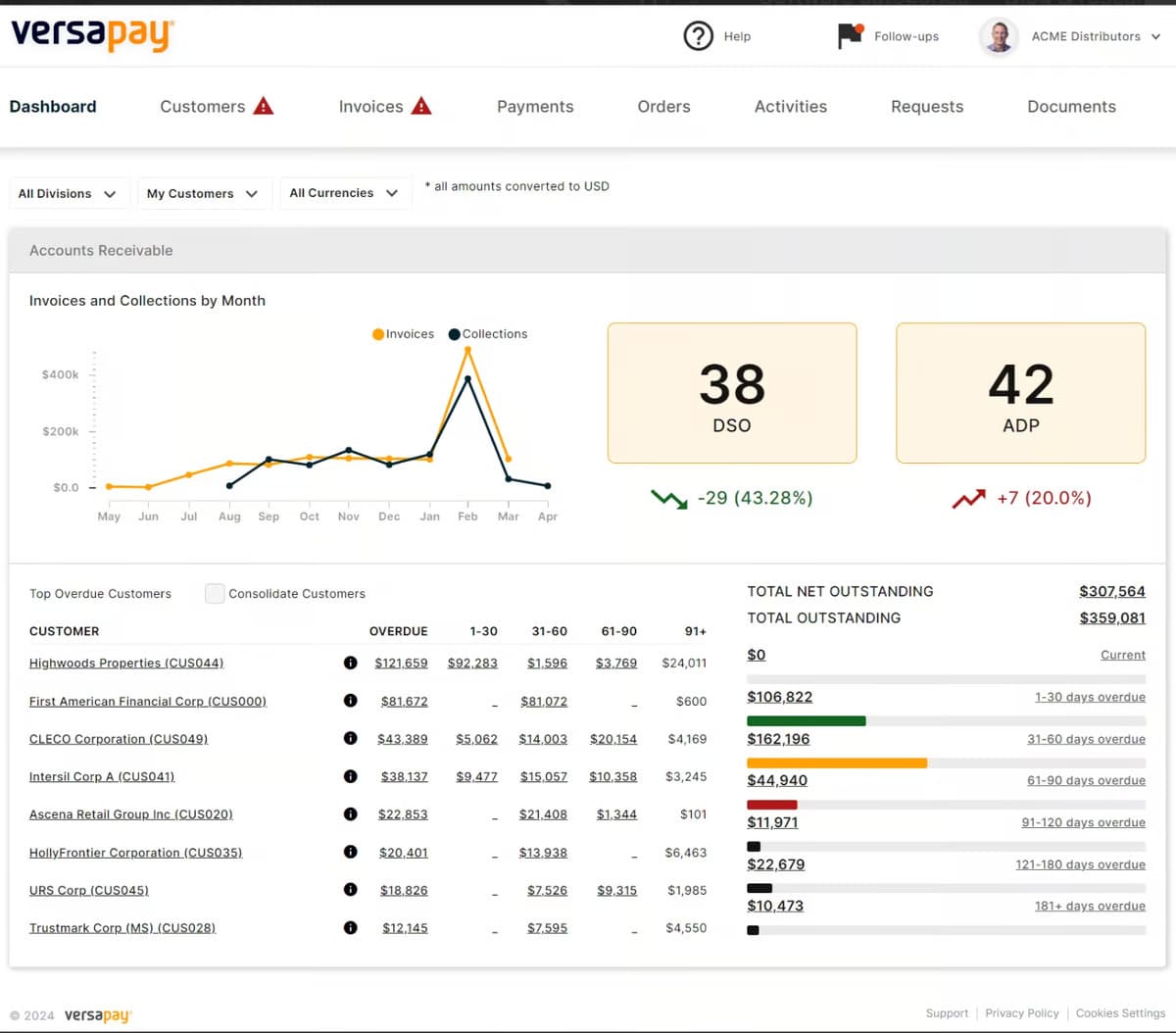This screenshot has width=1176, height=1033.
Task: Click the Versapay logo in header
Action: point(92,34)
